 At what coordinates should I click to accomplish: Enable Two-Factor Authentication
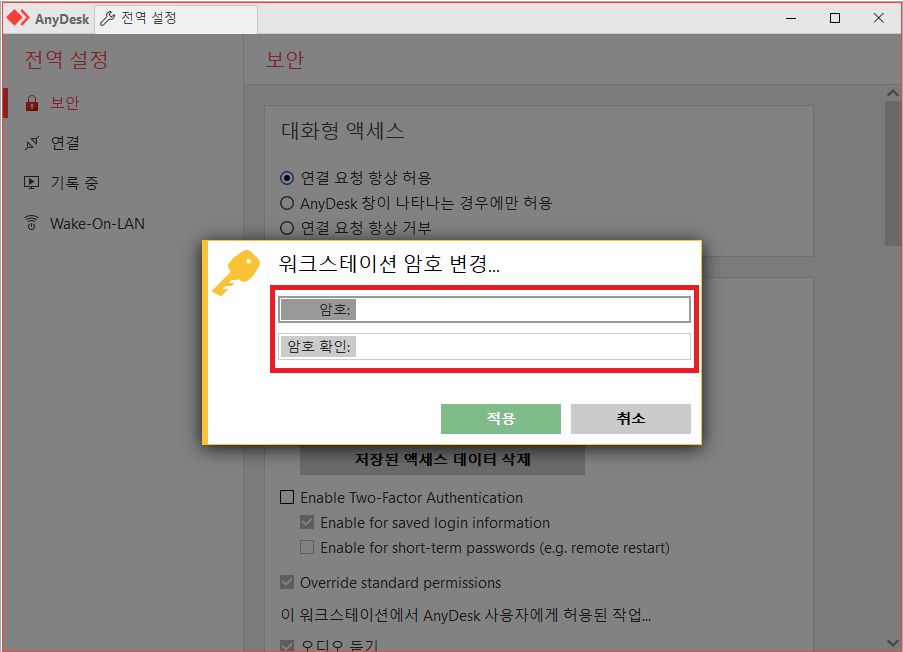click(x=287, y=497)
